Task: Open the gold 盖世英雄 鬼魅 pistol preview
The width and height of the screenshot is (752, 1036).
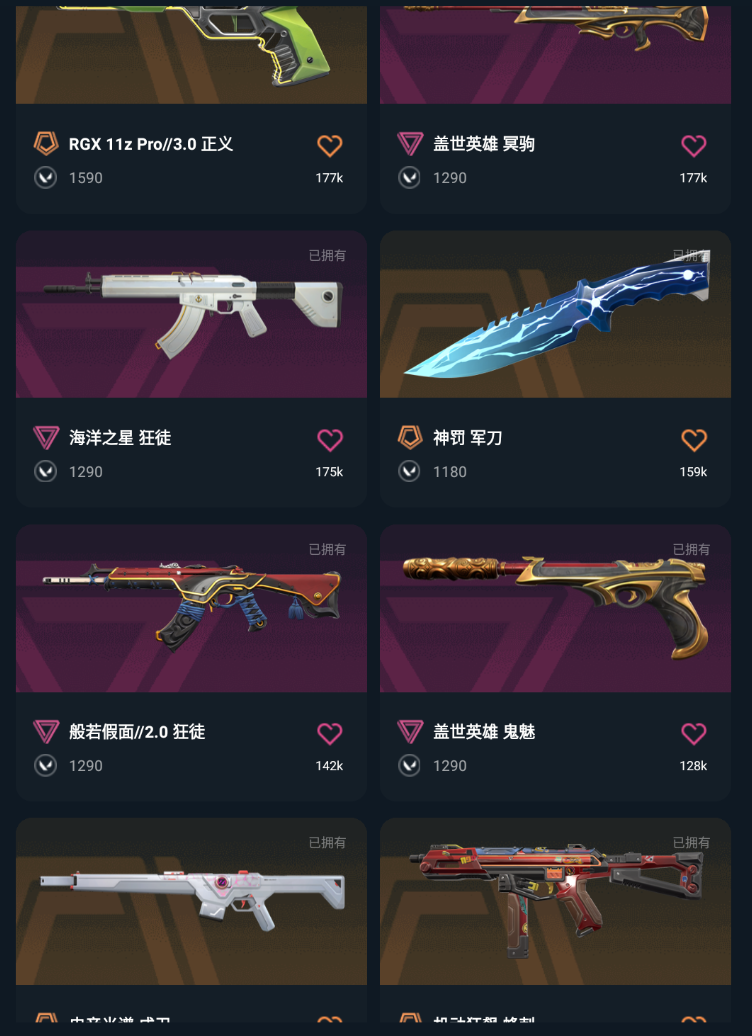Action: pyautogui.click(x=555, y=609)
